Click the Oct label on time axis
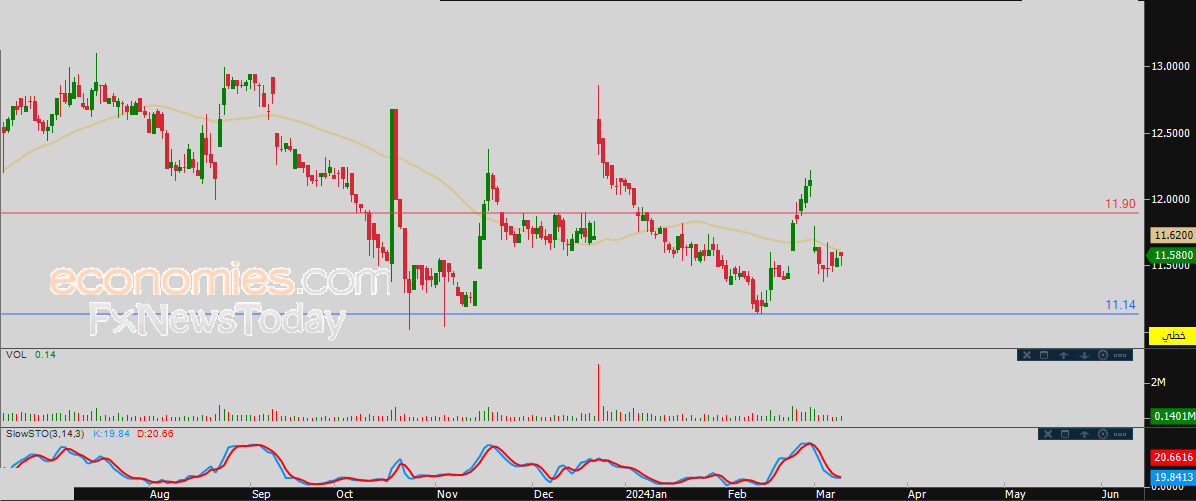1196x501 pixels. click(345, 494)
